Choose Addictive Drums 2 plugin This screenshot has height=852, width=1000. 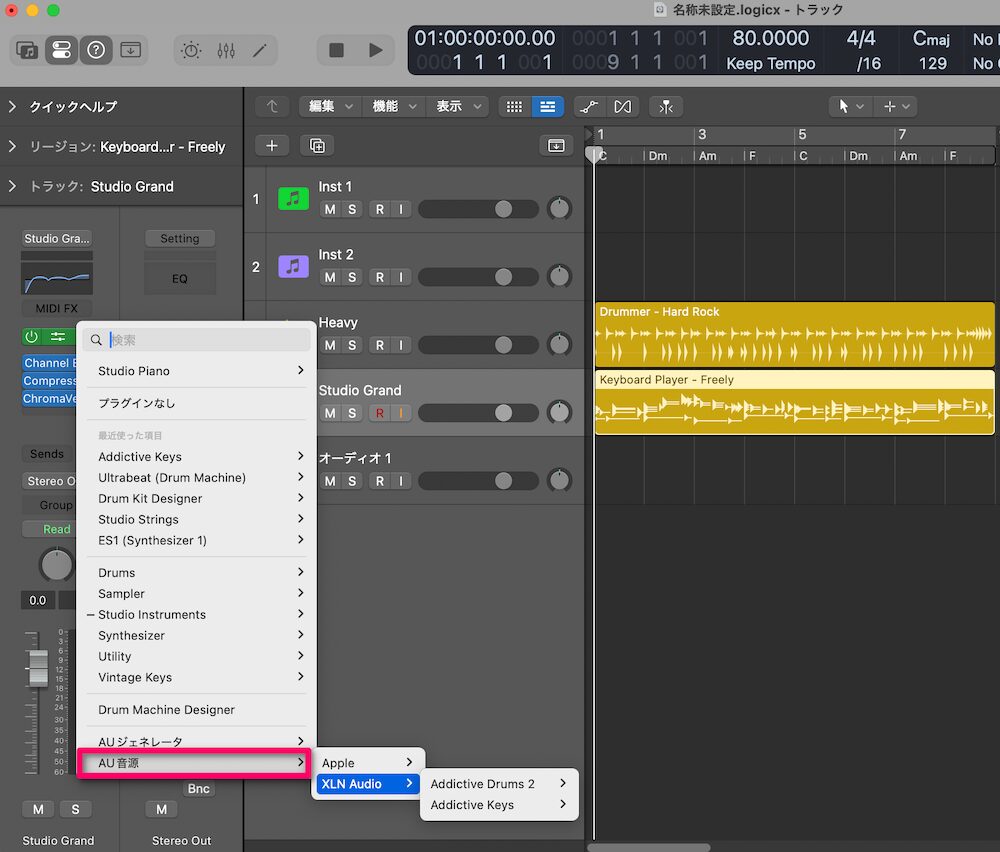499,784
